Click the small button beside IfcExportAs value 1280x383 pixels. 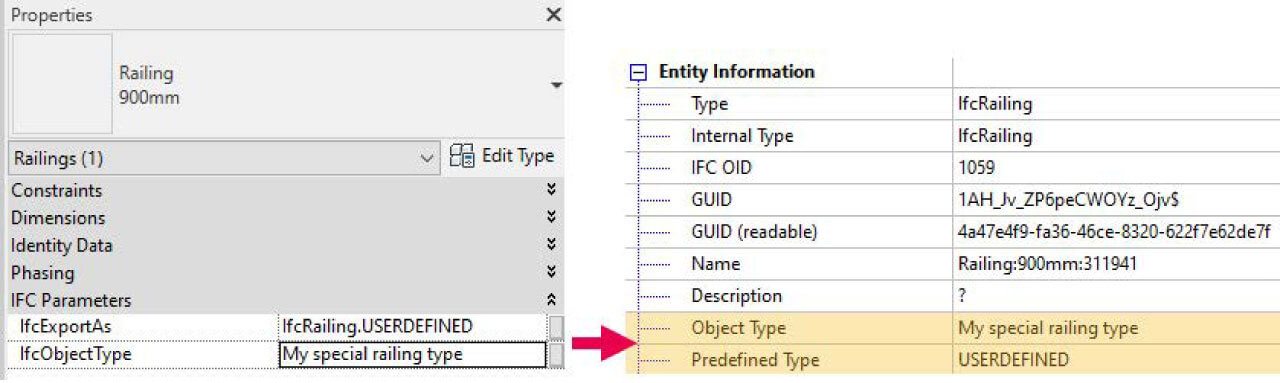(556, 327)
